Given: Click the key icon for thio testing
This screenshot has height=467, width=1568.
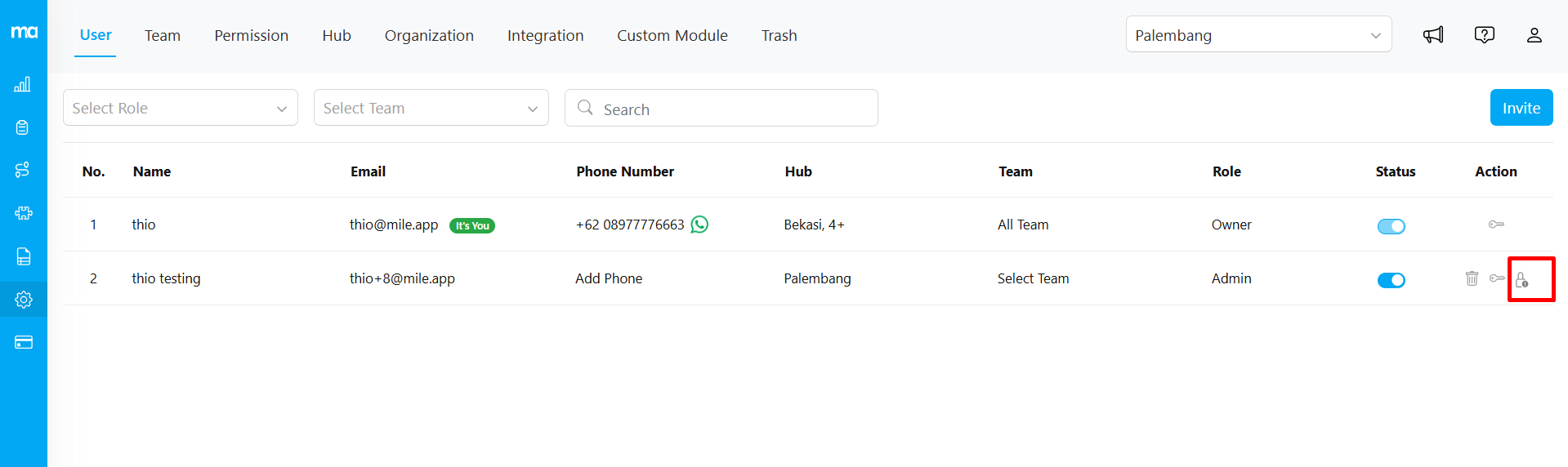Looking at the screenshot, I should click(1496, 278).
